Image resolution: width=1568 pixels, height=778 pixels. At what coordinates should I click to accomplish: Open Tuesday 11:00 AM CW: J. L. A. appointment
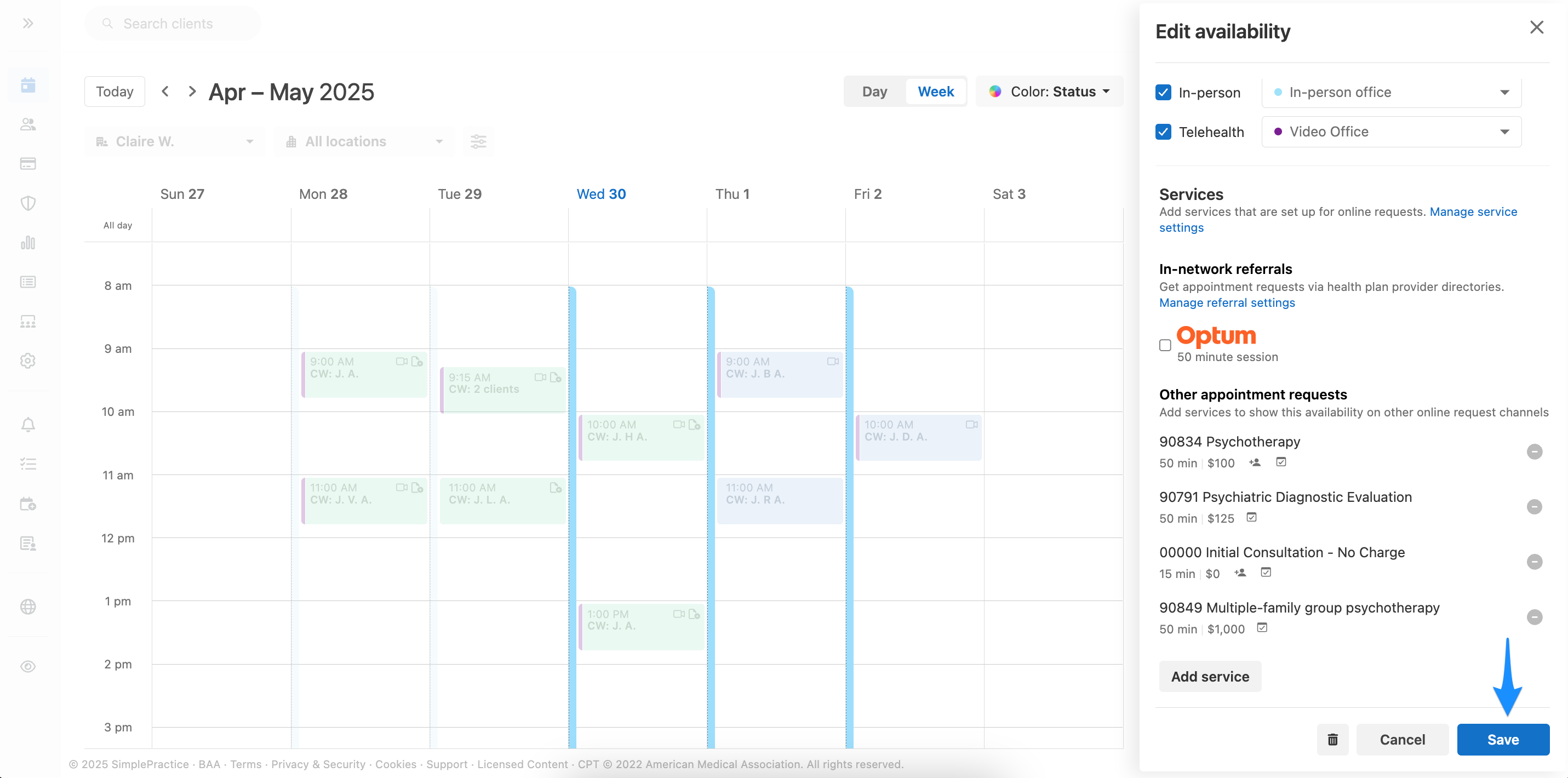(503, 501)
